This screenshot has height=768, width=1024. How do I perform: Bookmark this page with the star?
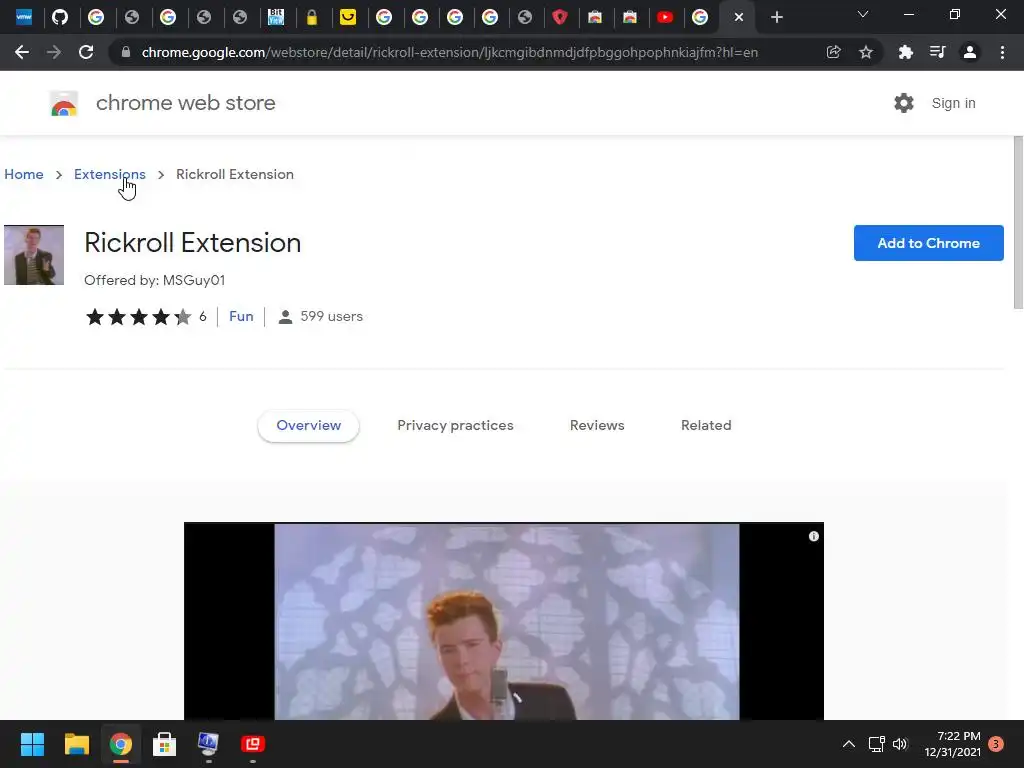coord(866,52)
